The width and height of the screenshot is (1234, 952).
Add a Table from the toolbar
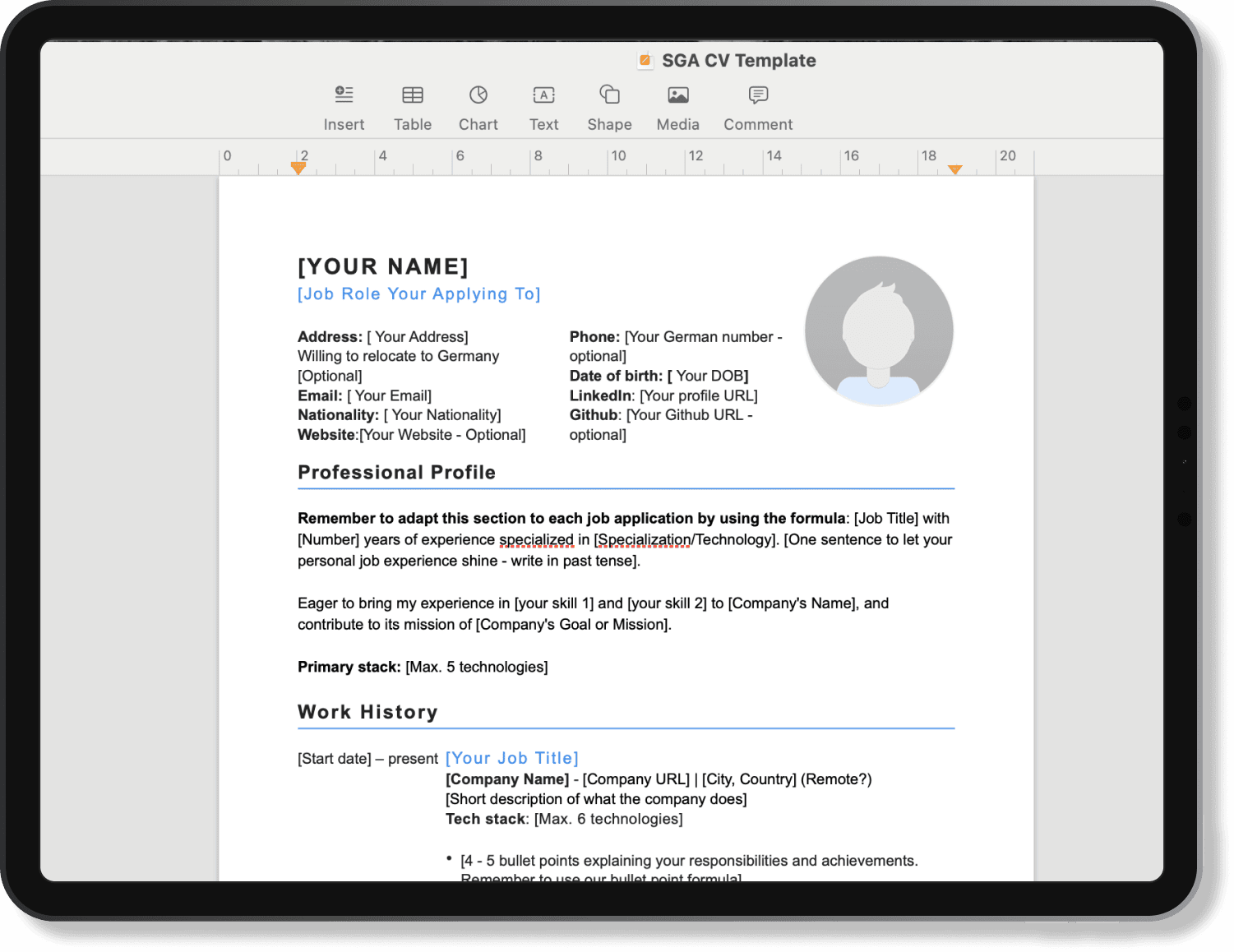pyautogui.click(x=413, y=108)
